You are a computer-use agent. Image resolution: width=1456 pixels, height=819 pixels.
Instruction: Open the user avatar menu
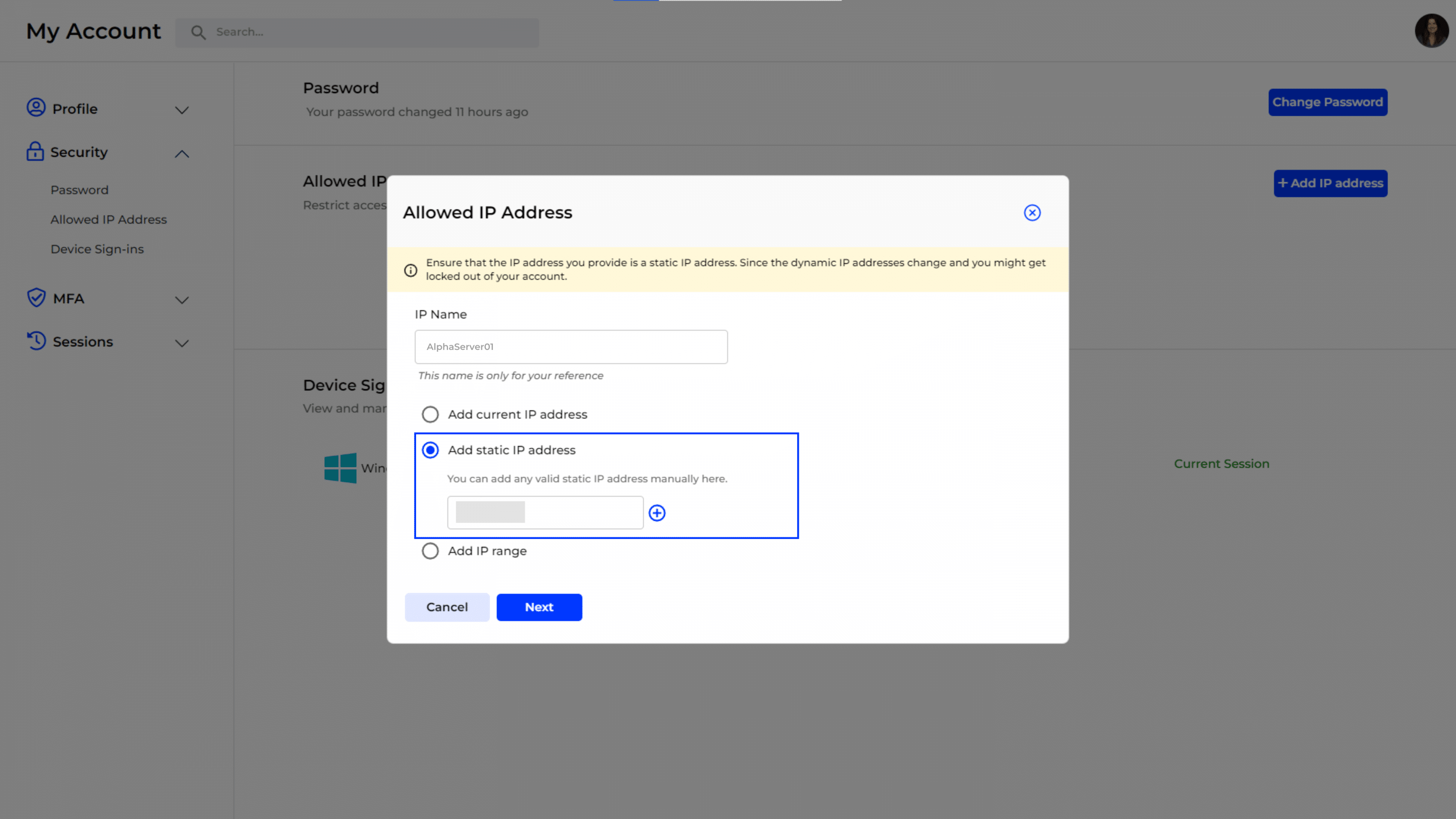pos(1432,30)
